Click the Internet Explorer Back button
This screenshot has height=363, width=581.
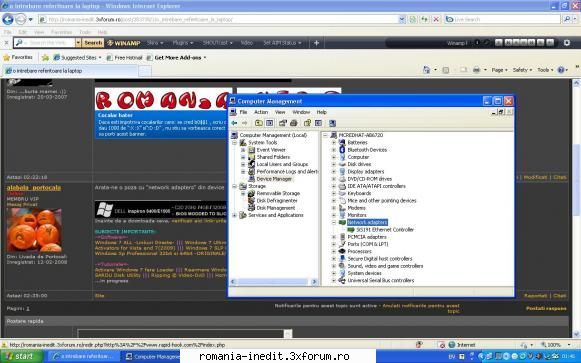click(8, 19)
